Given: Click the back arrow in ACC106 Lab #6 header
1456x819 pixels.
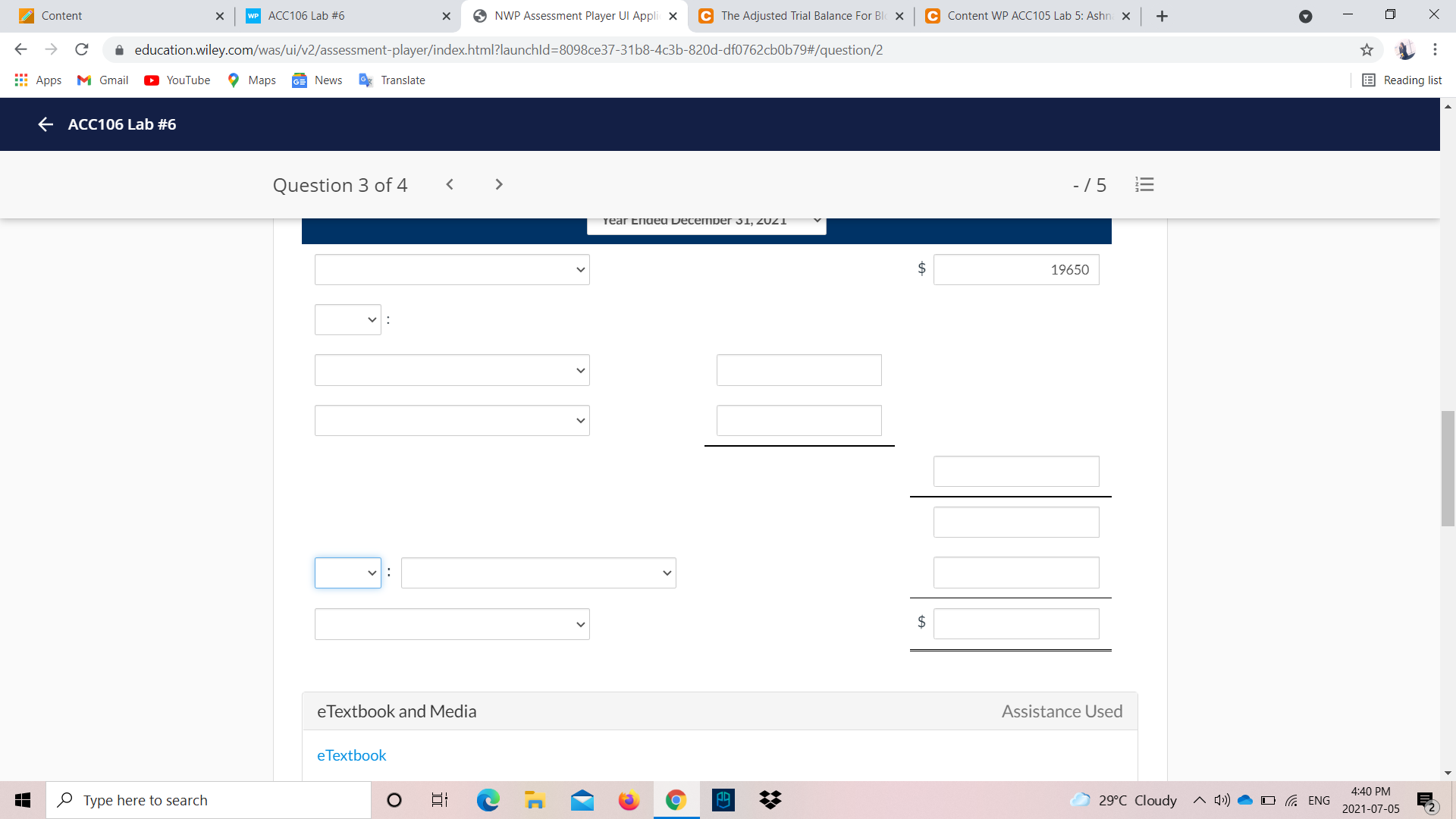Looking at the screenshot, I should coord(45,124).
